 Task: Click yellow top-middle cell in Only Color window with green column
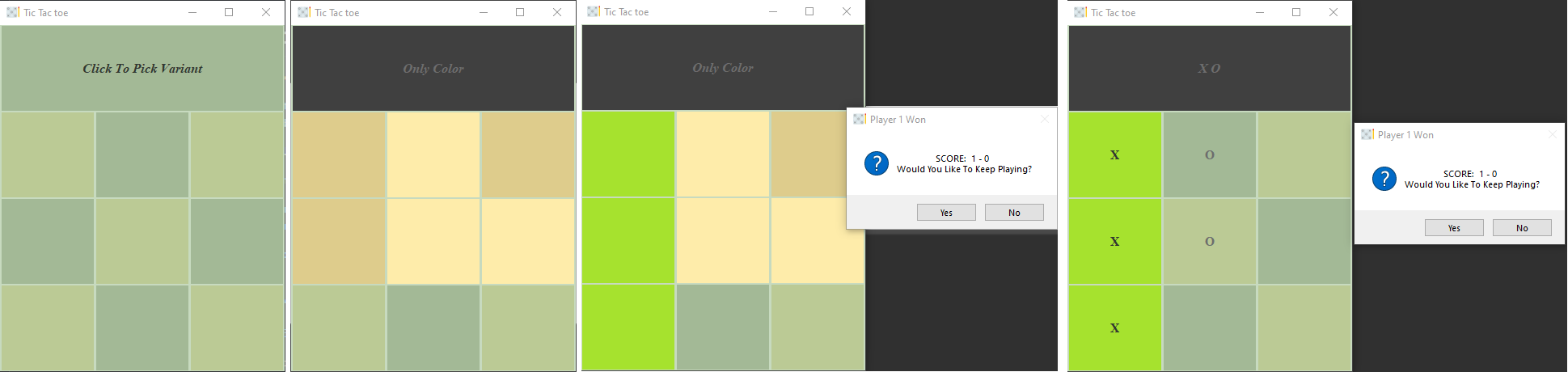pos(723,154)
